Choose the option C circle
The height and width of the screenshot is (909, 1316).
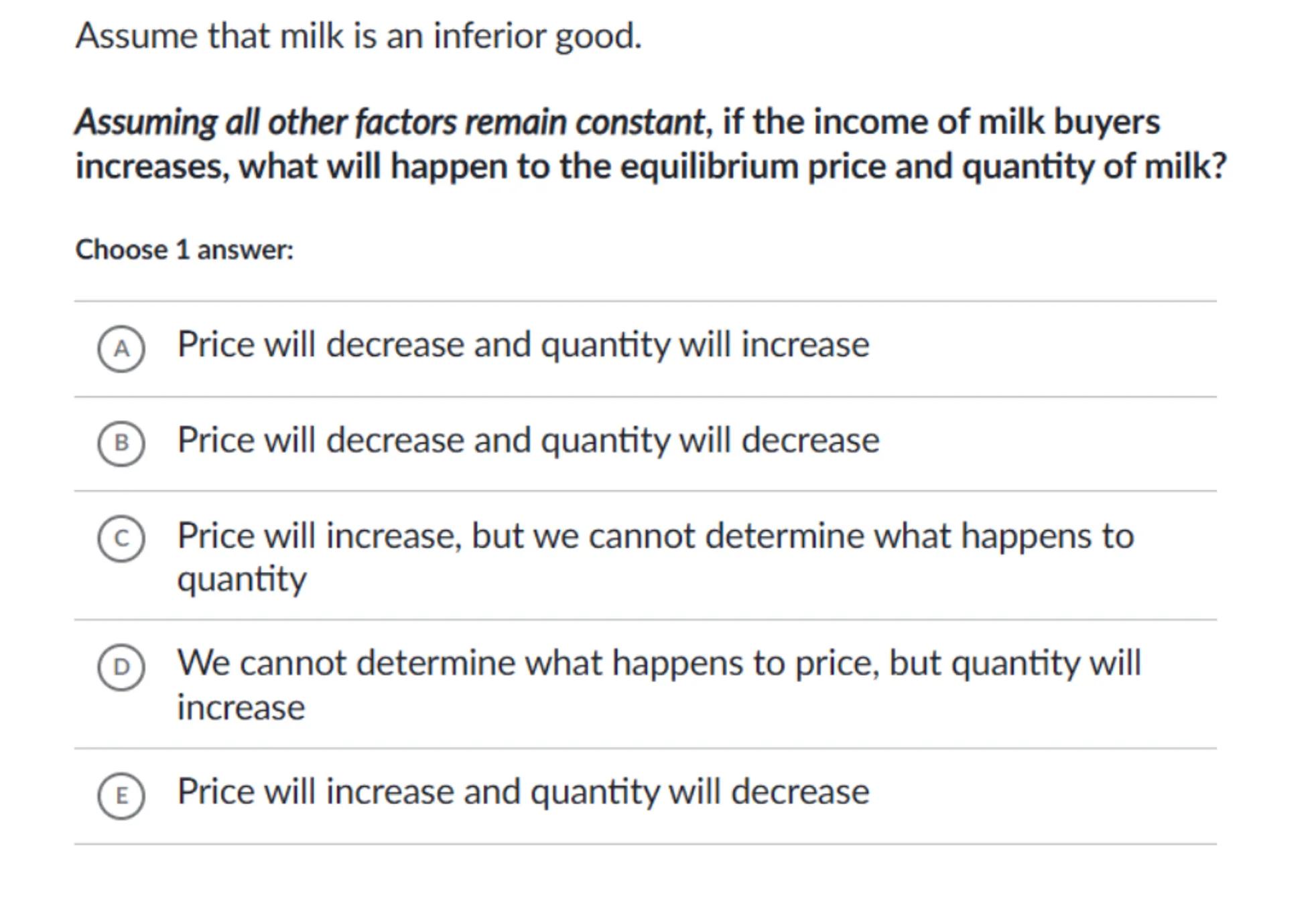[121, 539]
